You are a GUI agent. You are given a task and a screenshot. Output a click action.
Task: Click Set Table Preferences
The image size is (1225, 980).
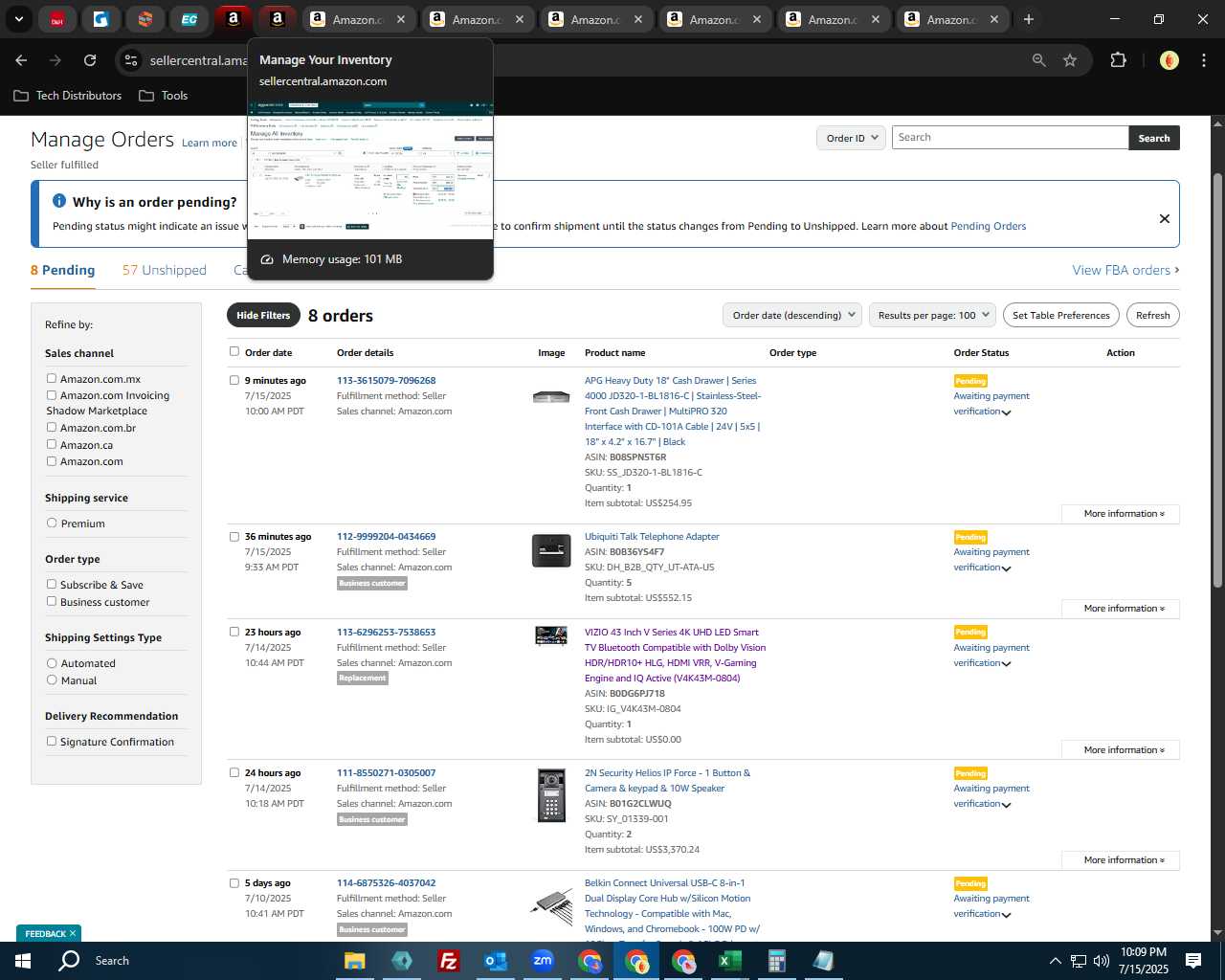tap(1061, 316)
